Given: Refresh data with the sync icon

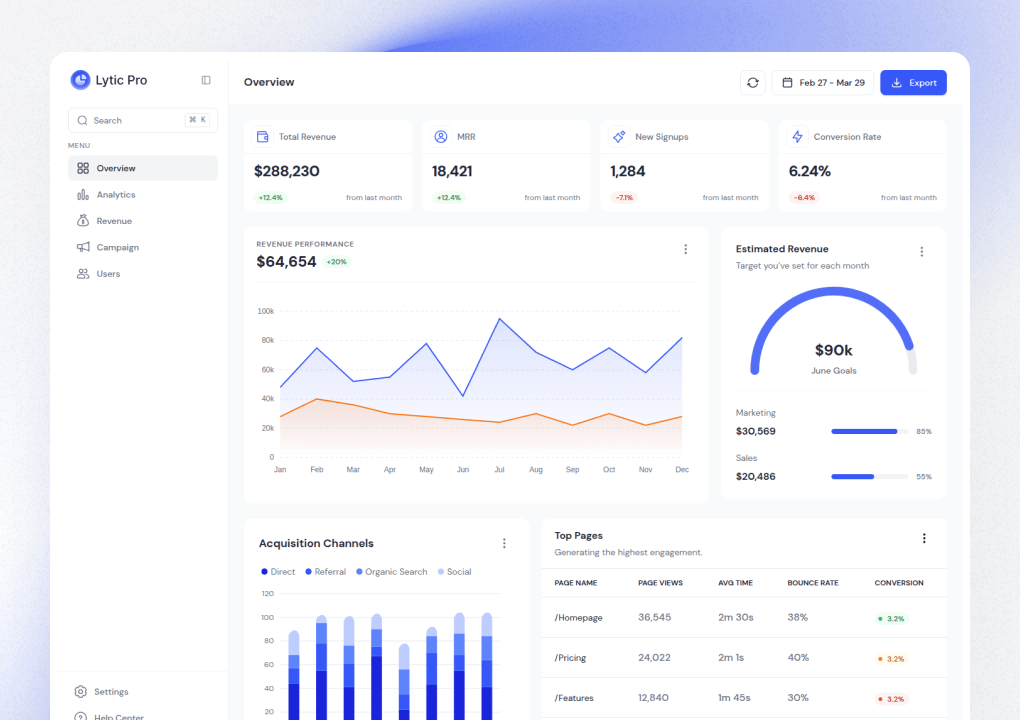Looking at the screenshot, I should 753,82.
